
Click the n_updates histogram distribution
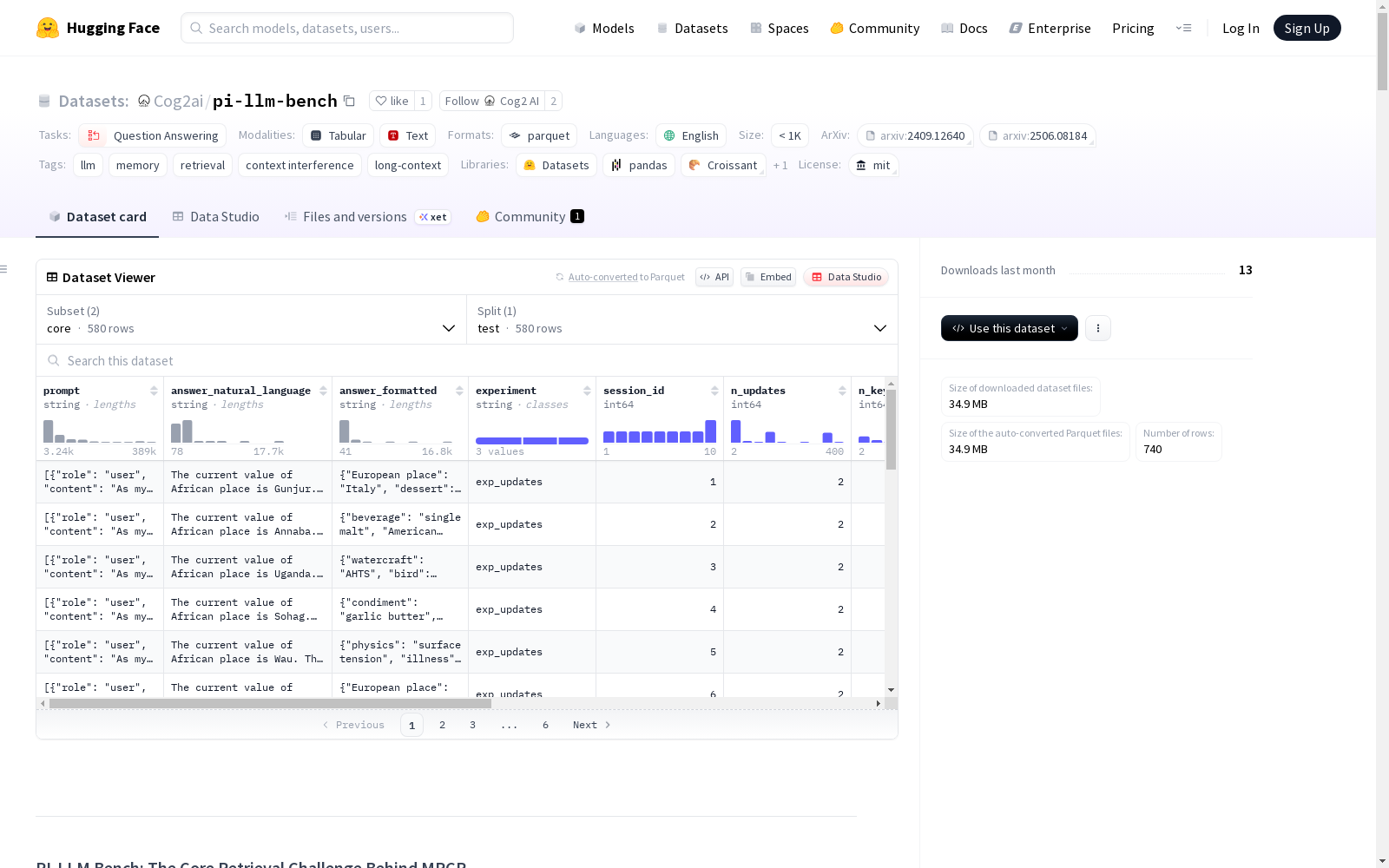tap(787, 431)
